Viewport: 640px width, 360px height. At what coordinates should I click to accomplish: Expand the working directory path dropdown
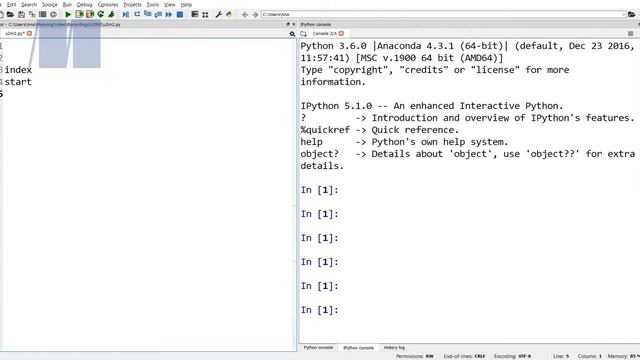click(623, 14)
